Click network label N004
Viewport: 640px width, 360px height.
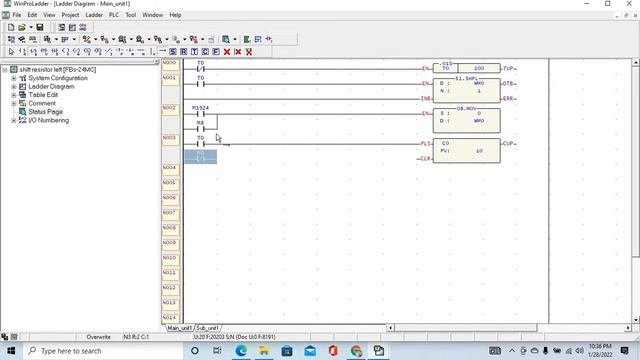(170, 171)
